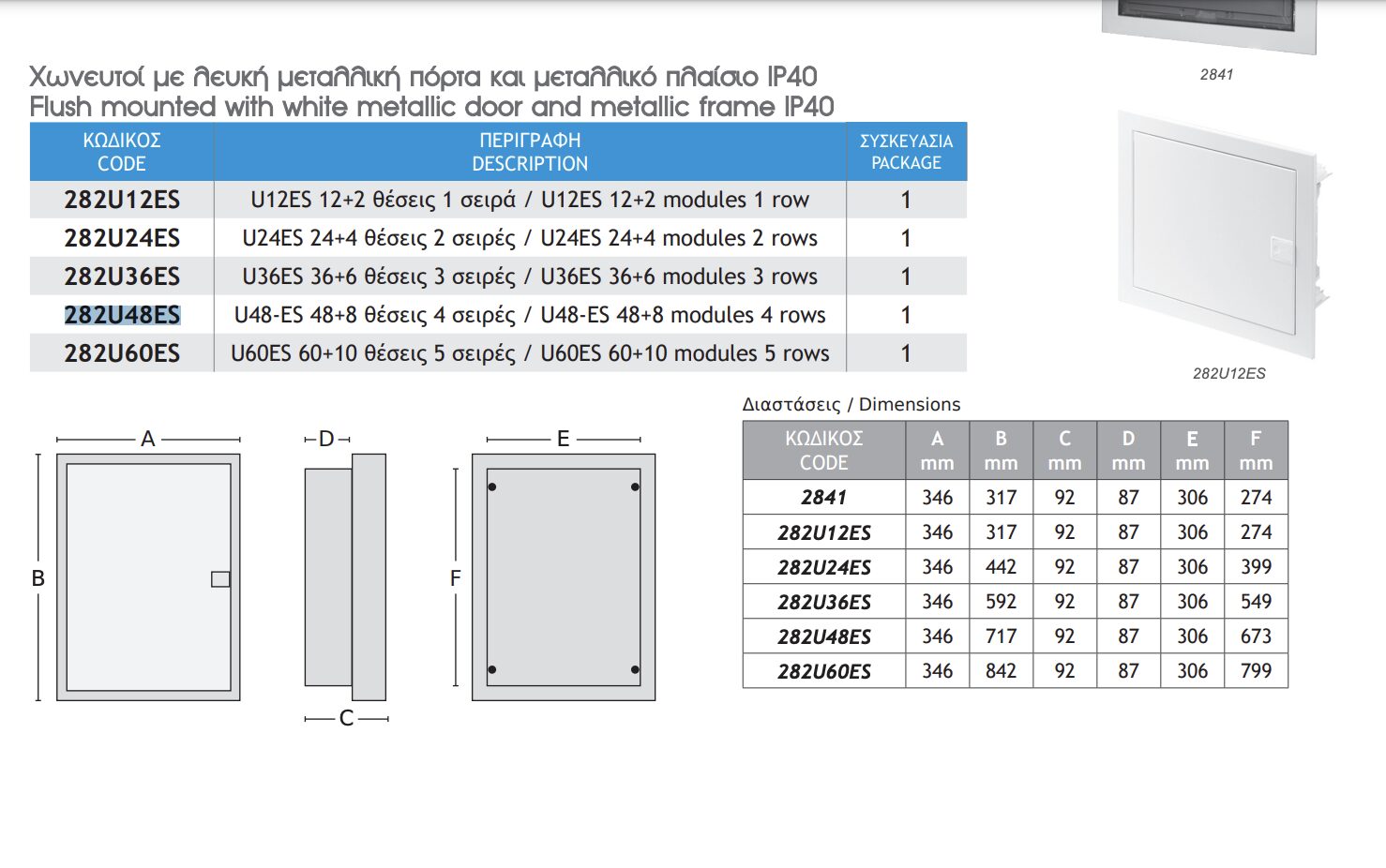Click the ΣΥΣΚΕΥΑΣΙΑ PACKAGE column header
This screenshot has height=868, width=1386.
tap(906, 152)
